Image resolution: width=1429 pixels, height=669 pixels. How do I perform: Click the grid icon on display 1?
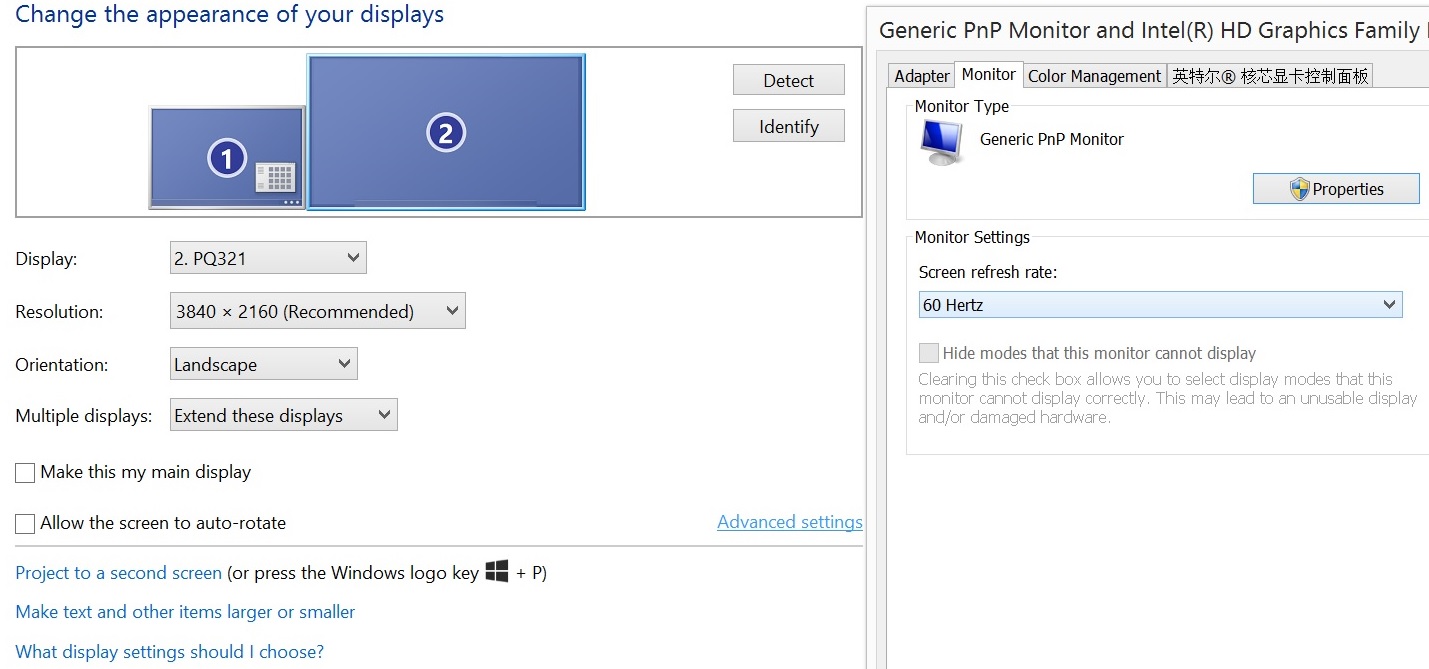pyautogui.click(x=275, y=178)
